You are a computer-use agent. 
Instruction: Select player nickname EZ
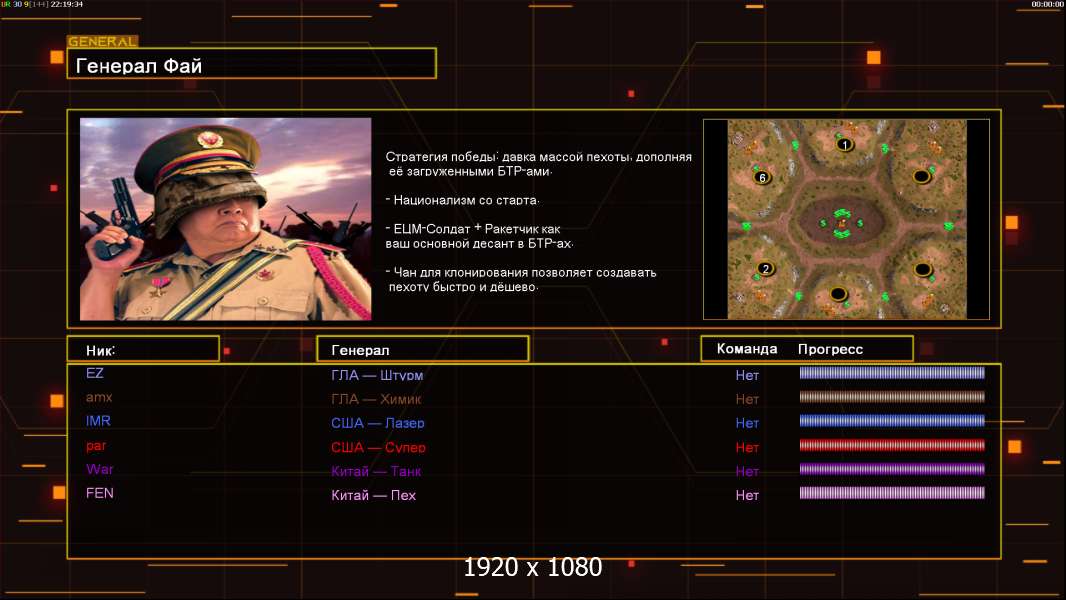tap(94, 373)
